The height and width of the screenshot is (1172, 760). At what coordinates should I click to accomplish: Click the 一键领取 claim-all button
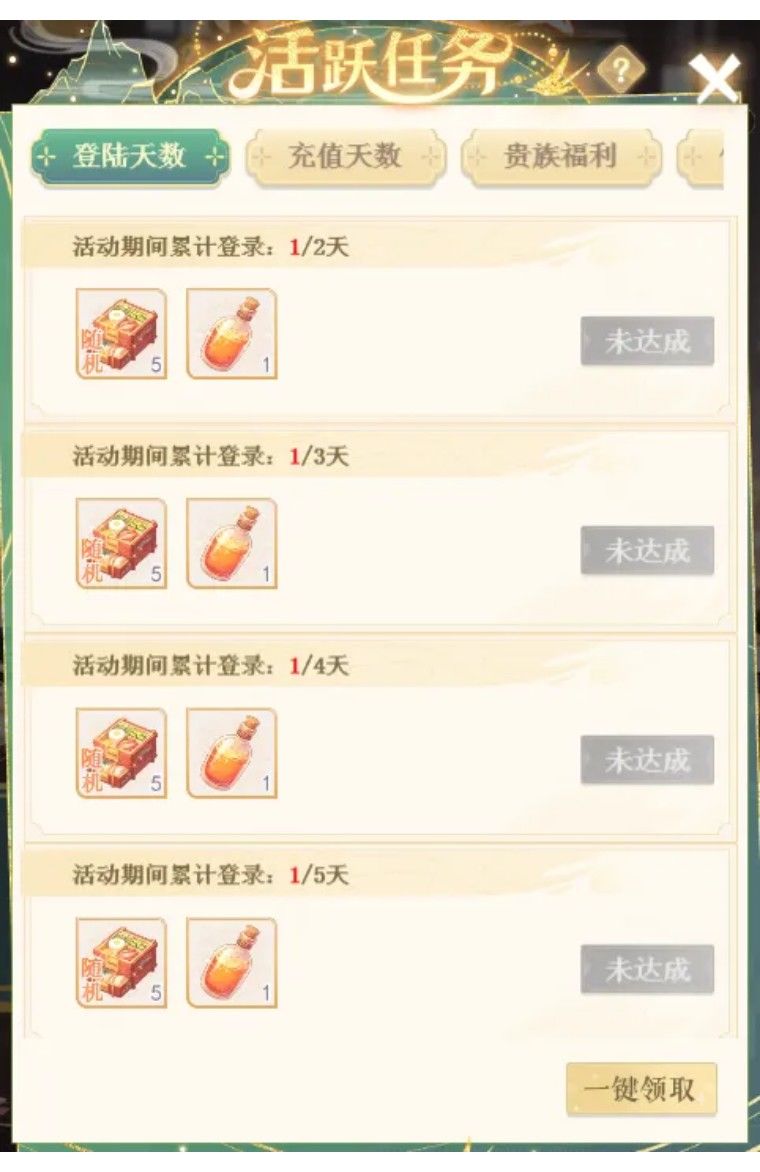[641, 1089]
